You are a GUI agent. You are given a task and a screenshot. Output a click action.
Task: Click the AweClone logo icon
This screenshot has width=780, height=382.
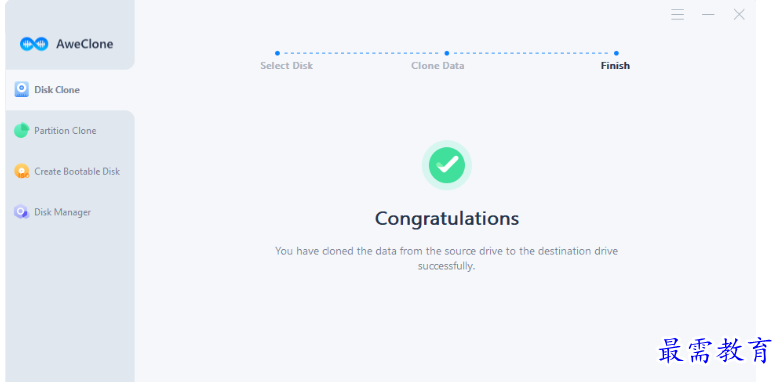[x=34, y=44]
